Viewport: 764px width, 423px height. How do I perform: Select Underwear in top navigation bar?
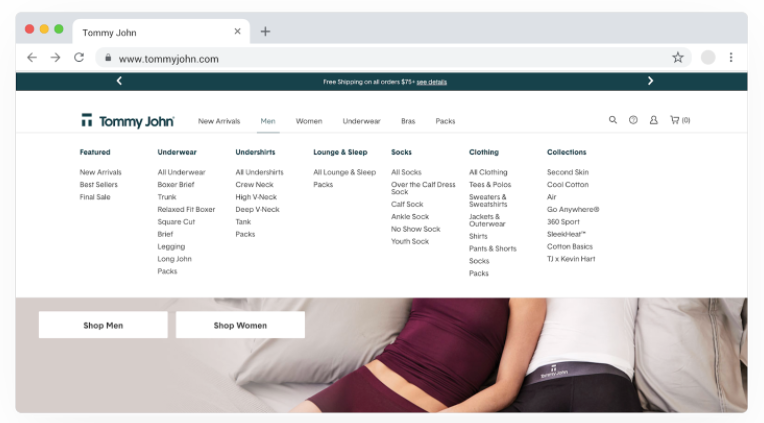tap(362, 121)
